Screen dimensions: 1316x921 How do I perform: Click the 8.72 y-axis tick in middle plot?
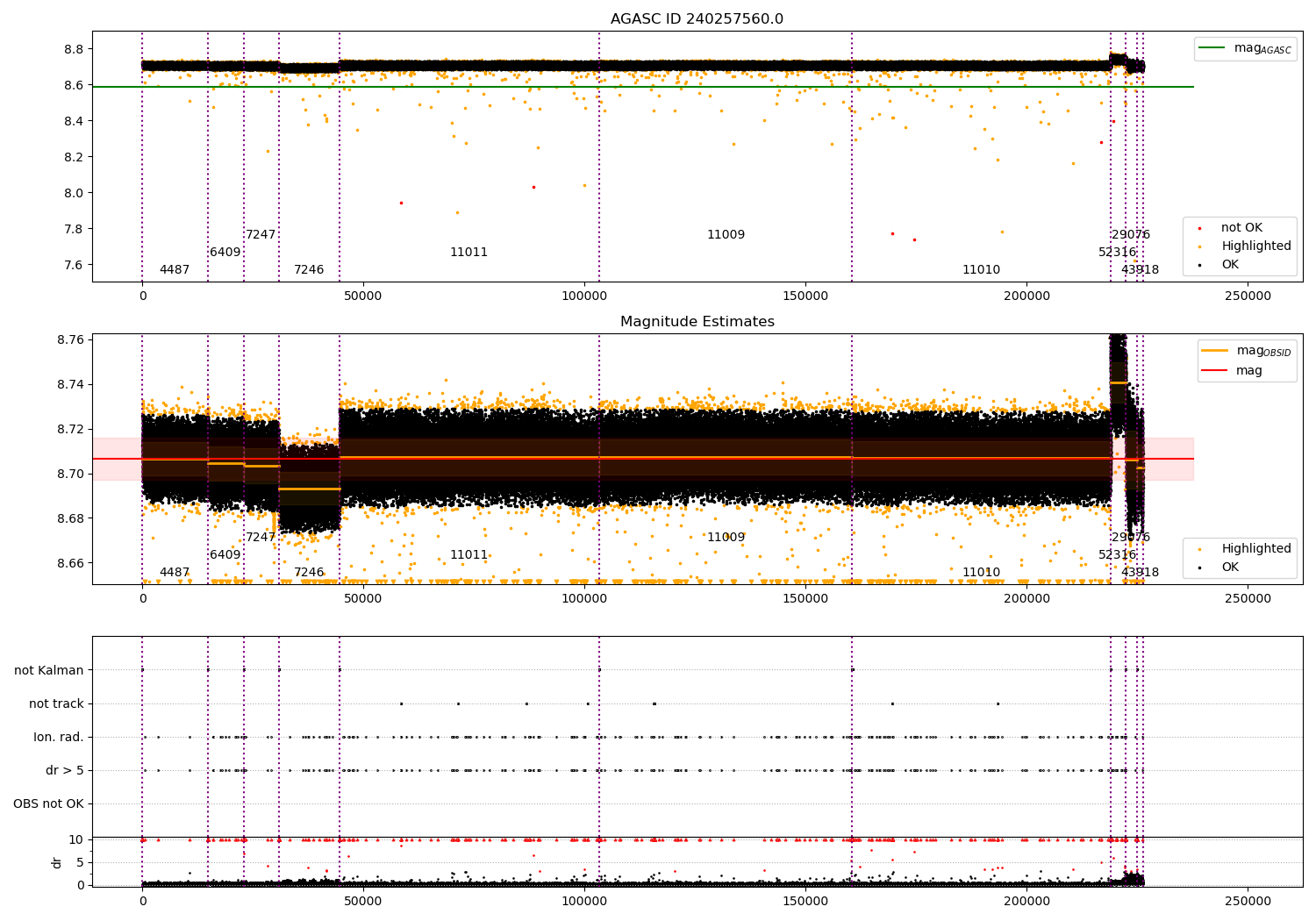point(70,429)
